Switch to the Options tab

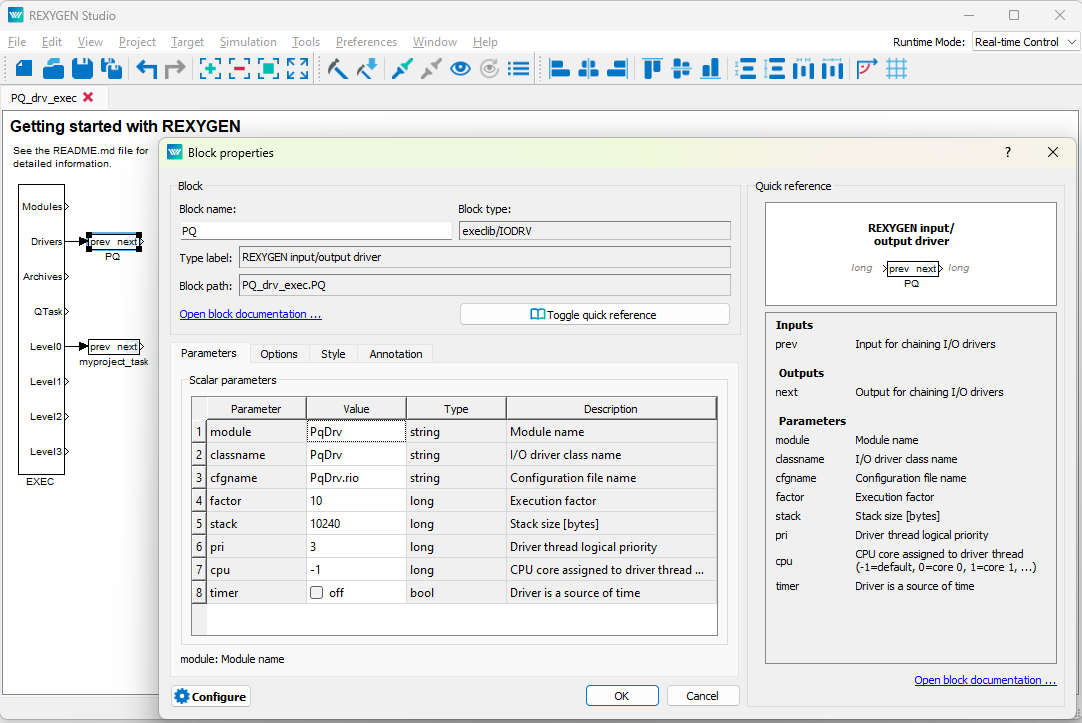point(279,354)
